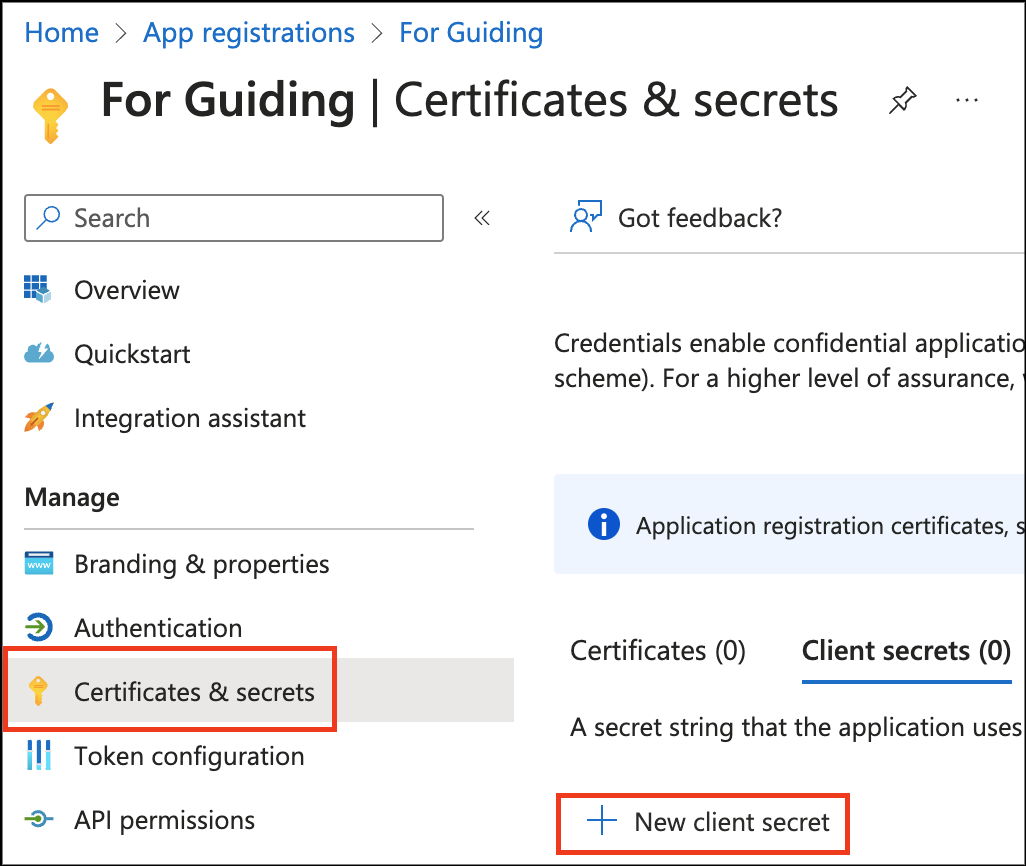Click the Integration assistant rocket icon
The width and height of the screenshot is (1026, 866).
click(38, 418)
